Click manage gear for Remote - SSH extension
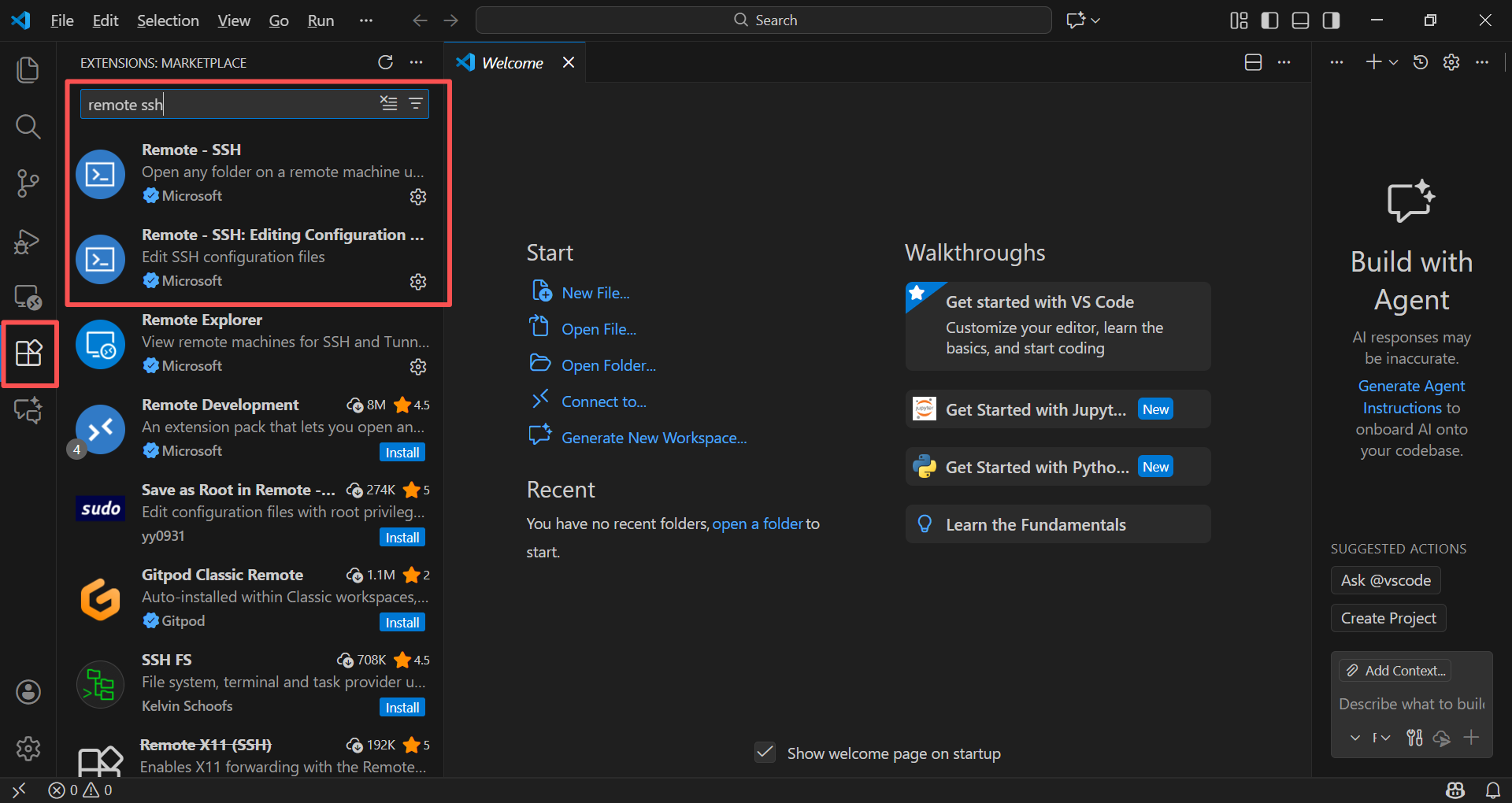The width and height of the screenshot is (1512, 803). (418, 197)
